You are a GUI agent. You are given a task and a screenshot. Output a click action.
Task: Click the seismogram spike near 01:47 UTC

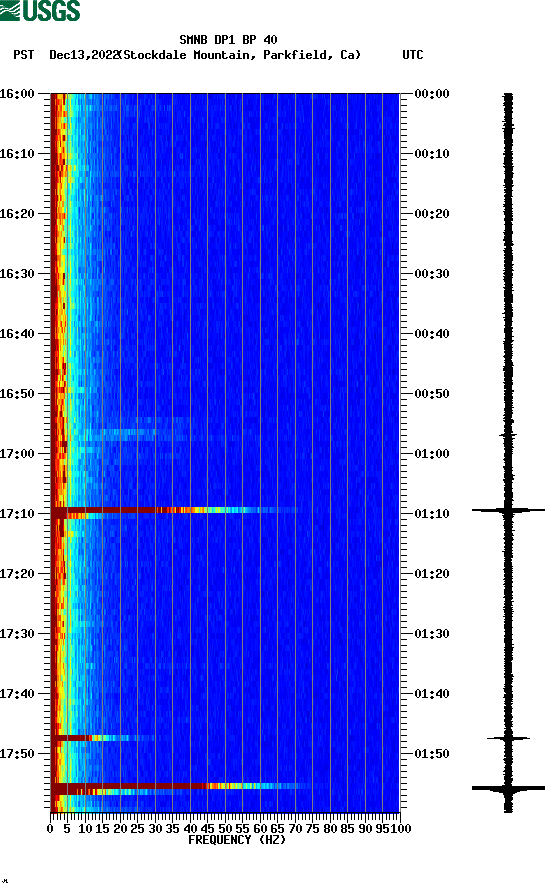pyautogui.click(x=508, y=738)
